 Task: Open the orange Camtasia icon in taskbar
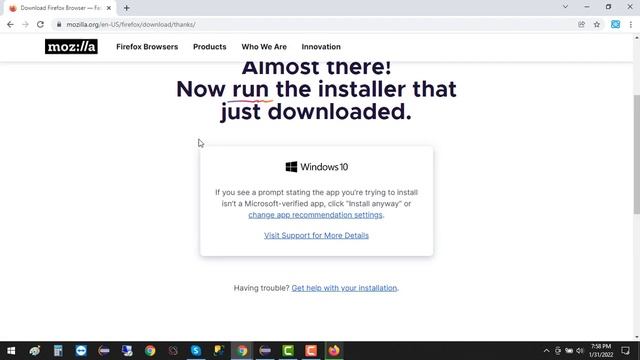pyautogui.click(x=311, y=351)
